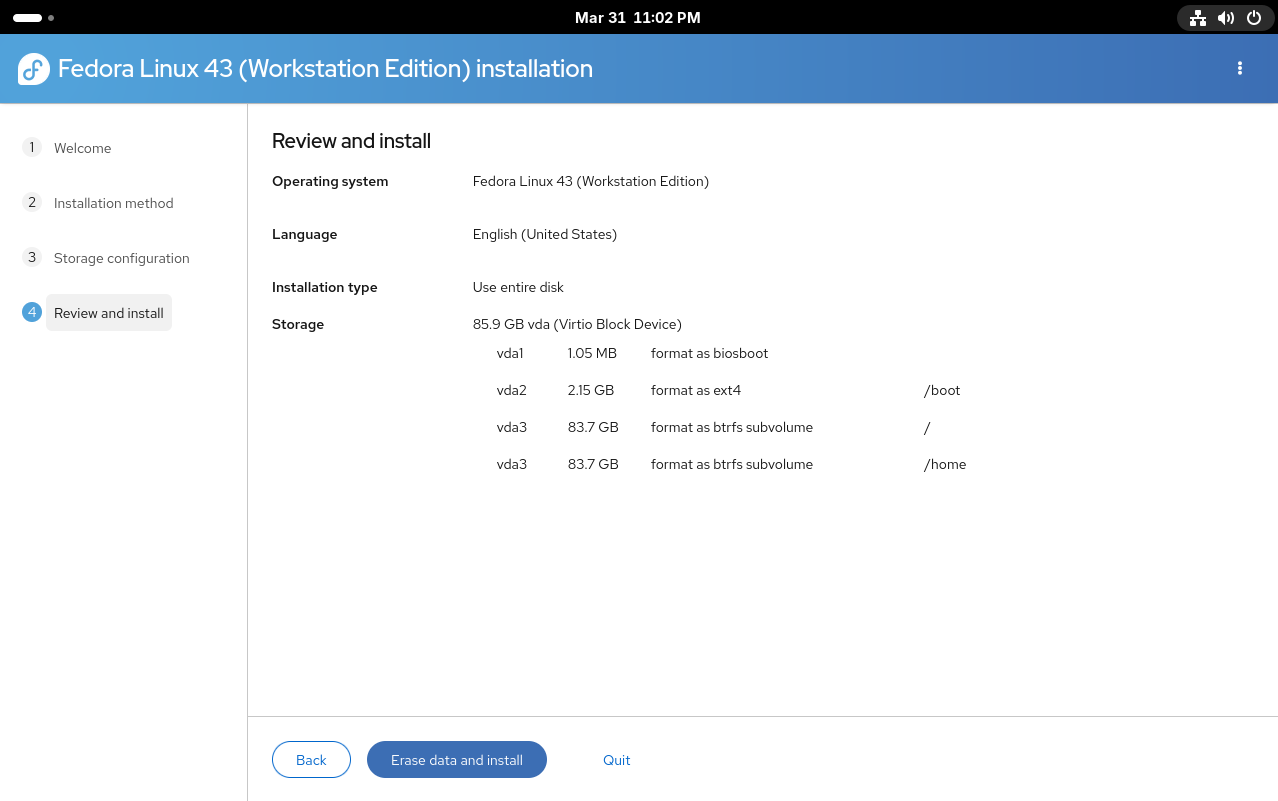This screenshot has height=801, width=1278.
Task: Click the vda3 /home subvolume row
Action: point(729,464)
